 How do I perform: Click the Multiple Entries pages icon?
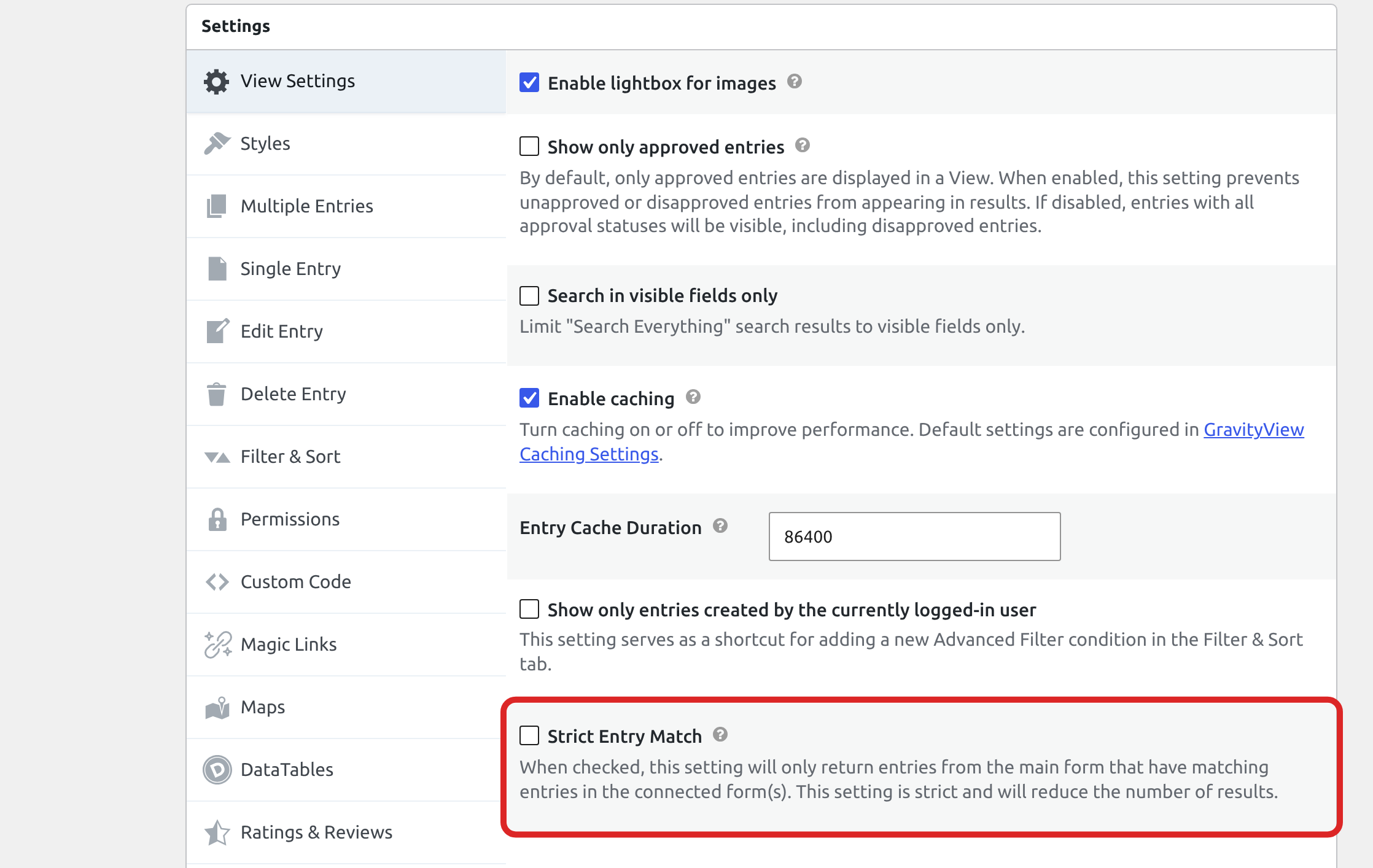[216, 206]
